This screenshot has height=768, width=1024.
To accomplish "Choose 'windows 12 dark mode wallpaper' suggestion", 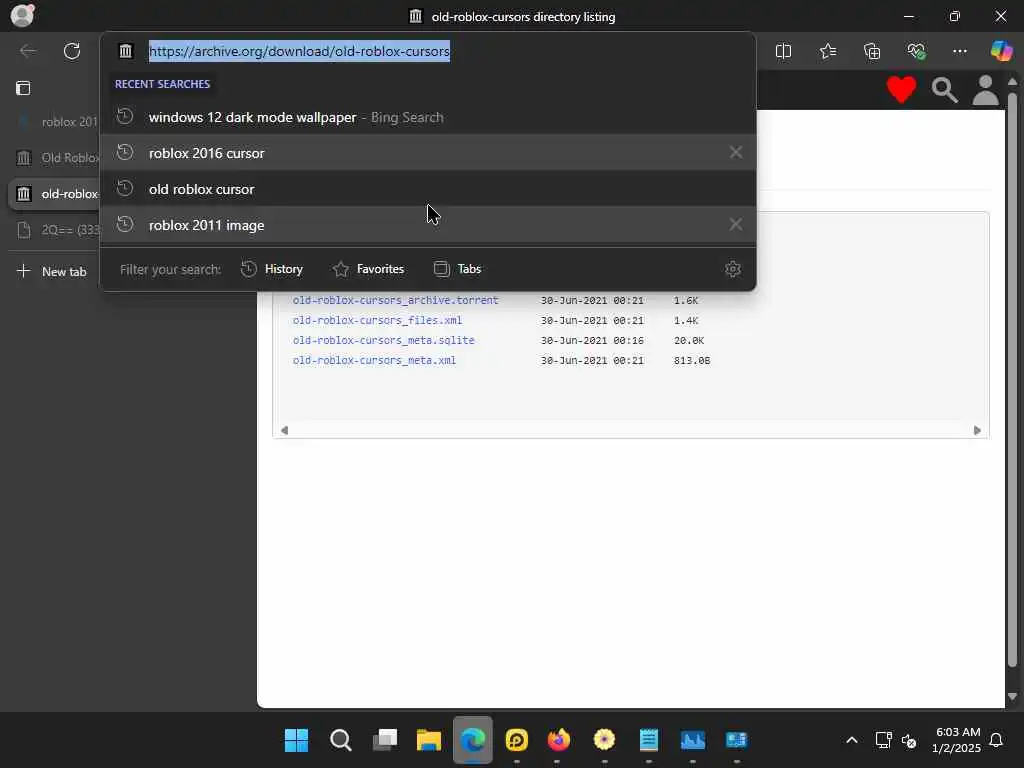I will (x=428, y=117).
